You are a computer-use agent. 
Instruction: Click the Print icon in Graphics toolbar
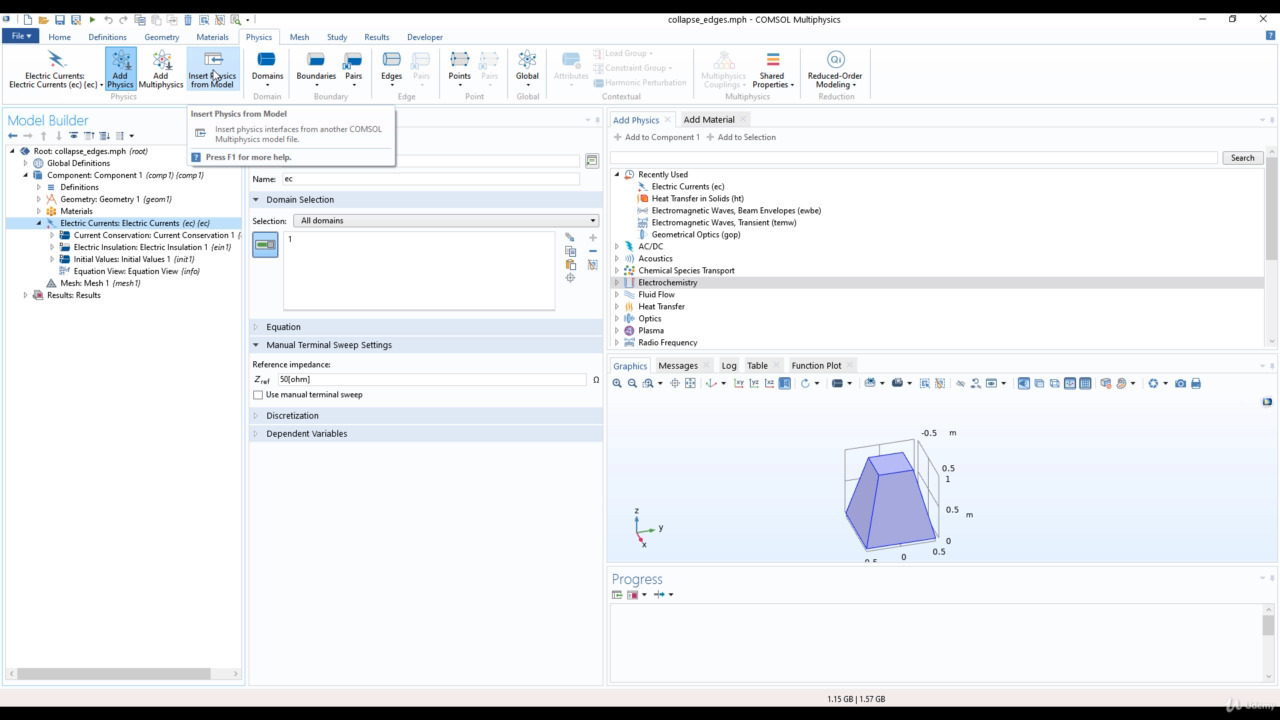tap(1196, 383)
